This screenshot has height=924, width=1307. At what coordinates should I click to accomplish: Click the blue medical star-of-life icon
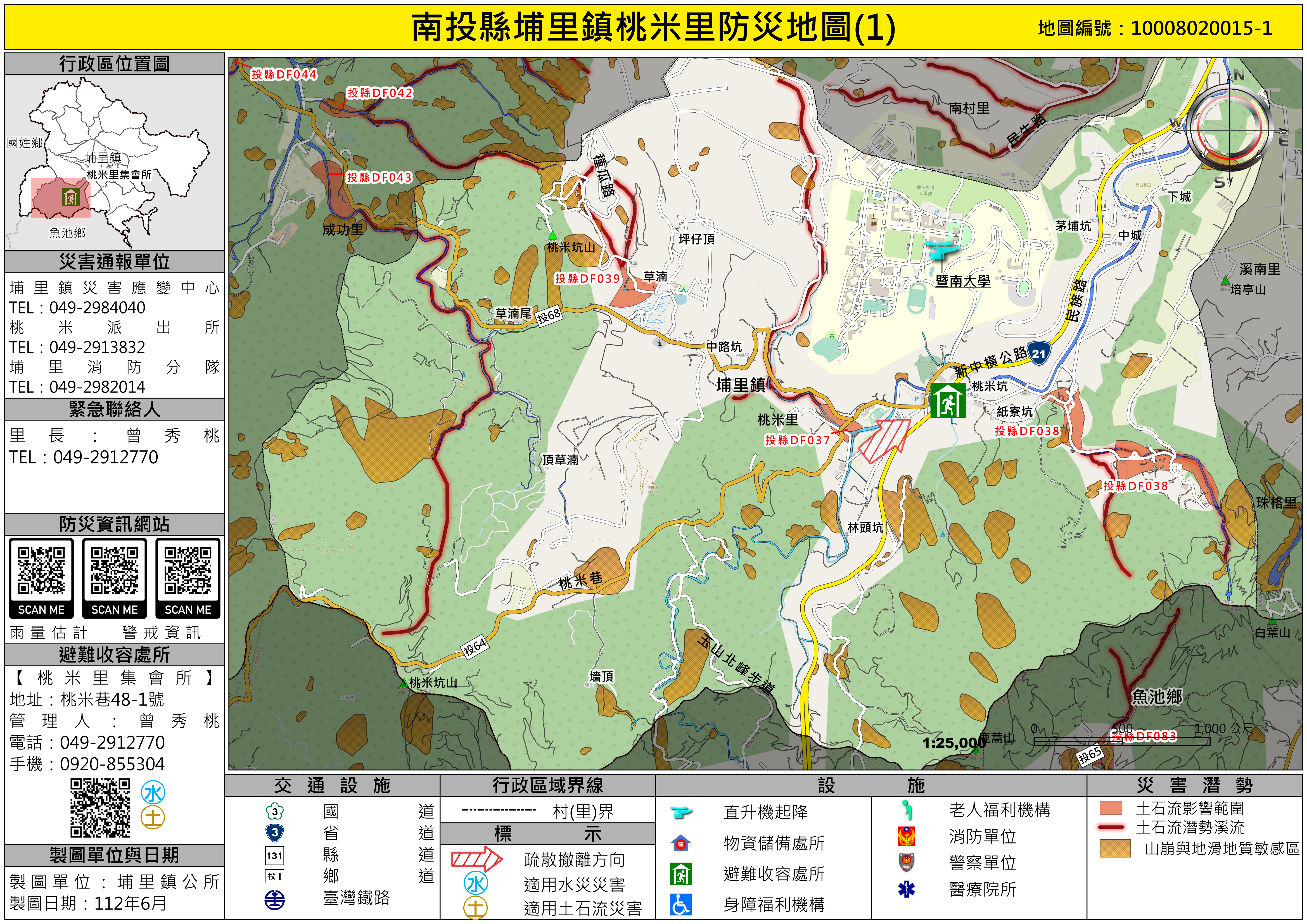coord(906,889)
